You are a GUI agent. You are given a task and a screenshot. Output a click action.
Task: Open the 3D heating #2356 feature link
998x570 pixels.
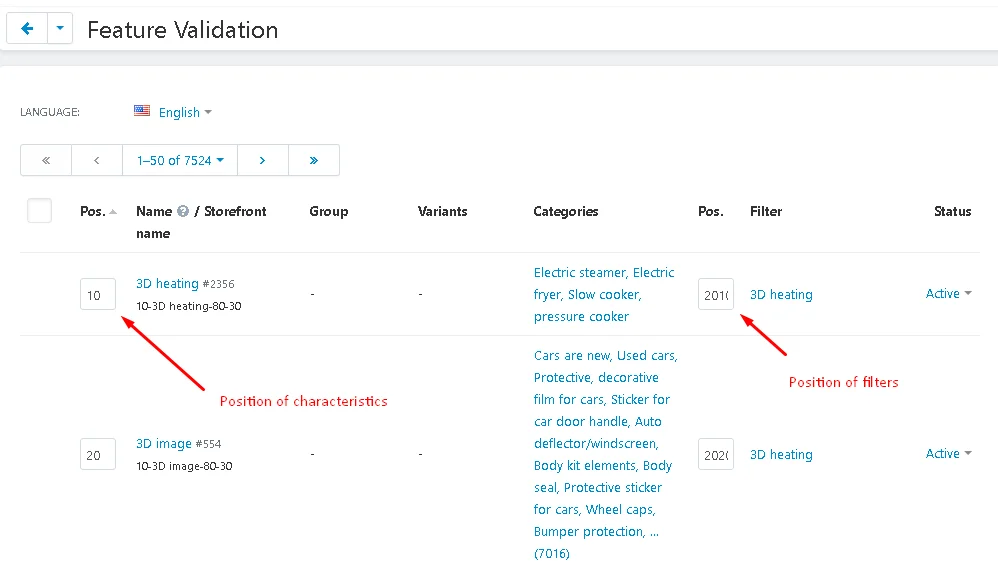[167, 284]
